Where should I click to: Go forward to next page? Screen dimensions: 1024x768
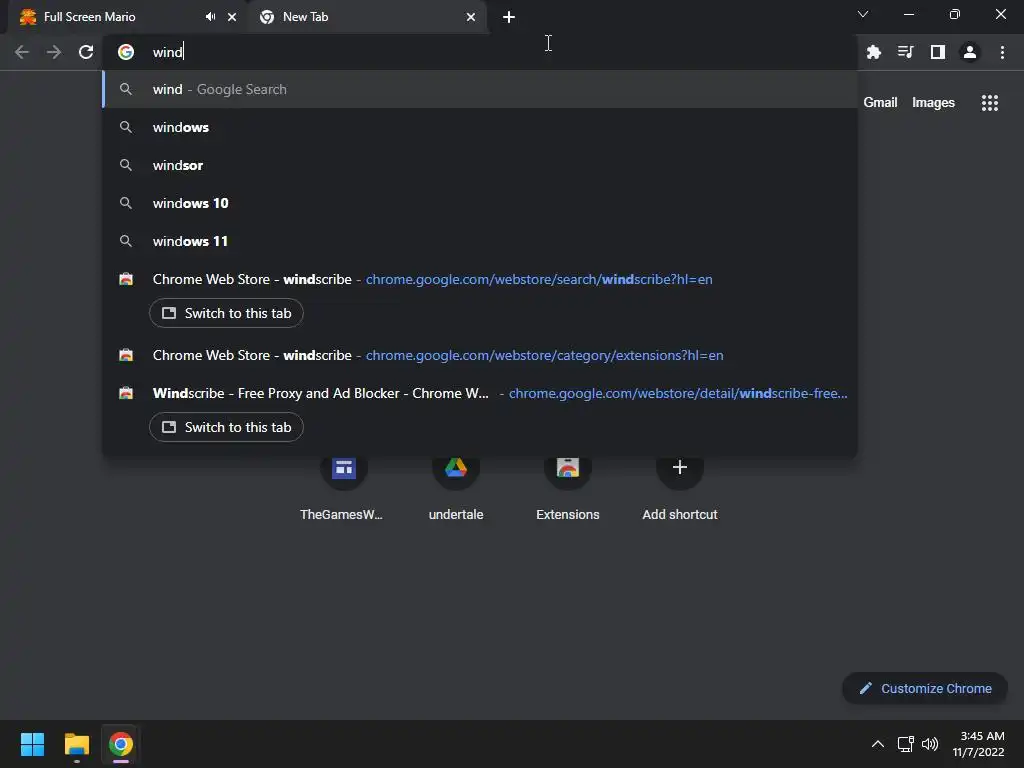point(54,52)
